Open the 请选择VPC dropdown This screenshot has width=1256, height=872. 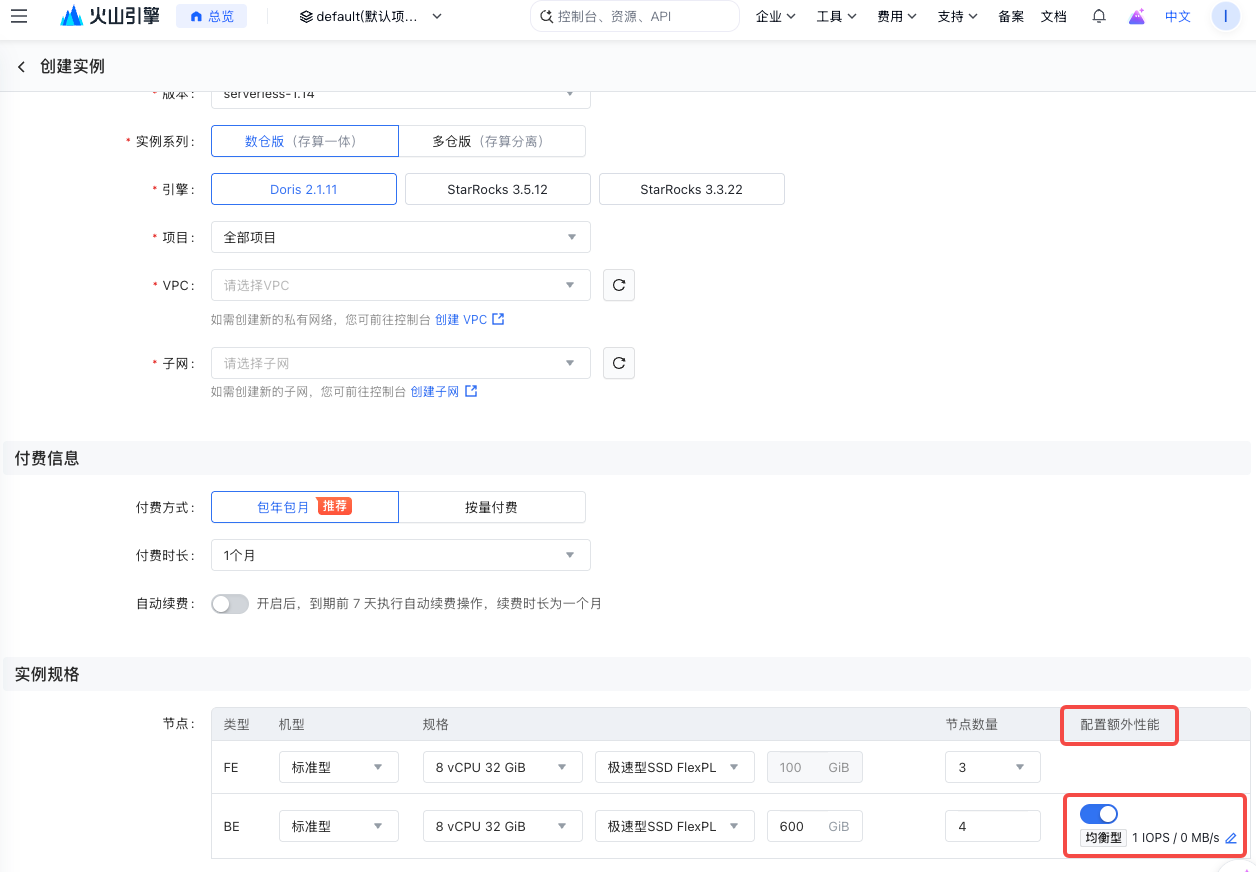pos(401,285)
